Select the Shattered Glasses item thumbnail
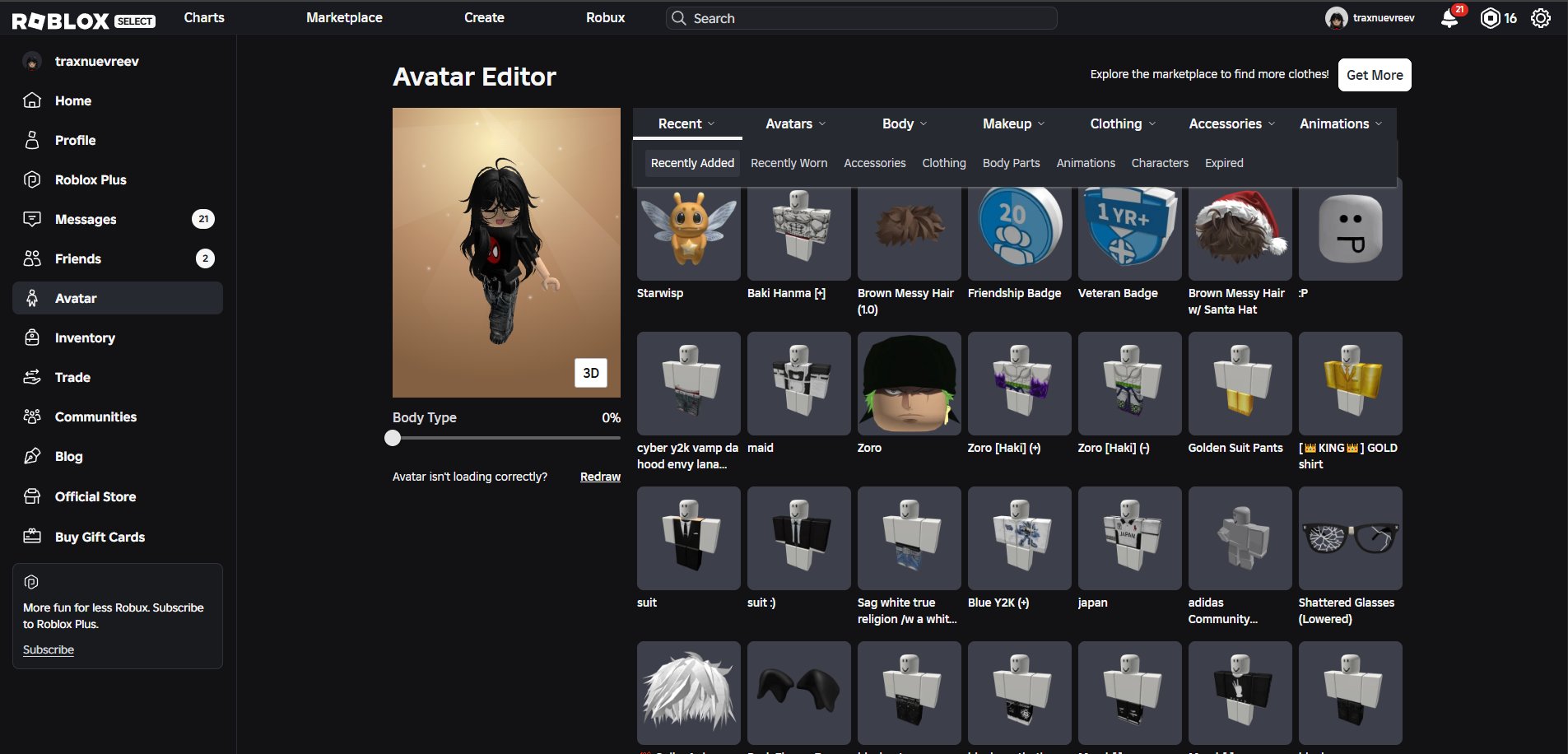This screenshot has height=754, width=1568. tap(1350, 538)
